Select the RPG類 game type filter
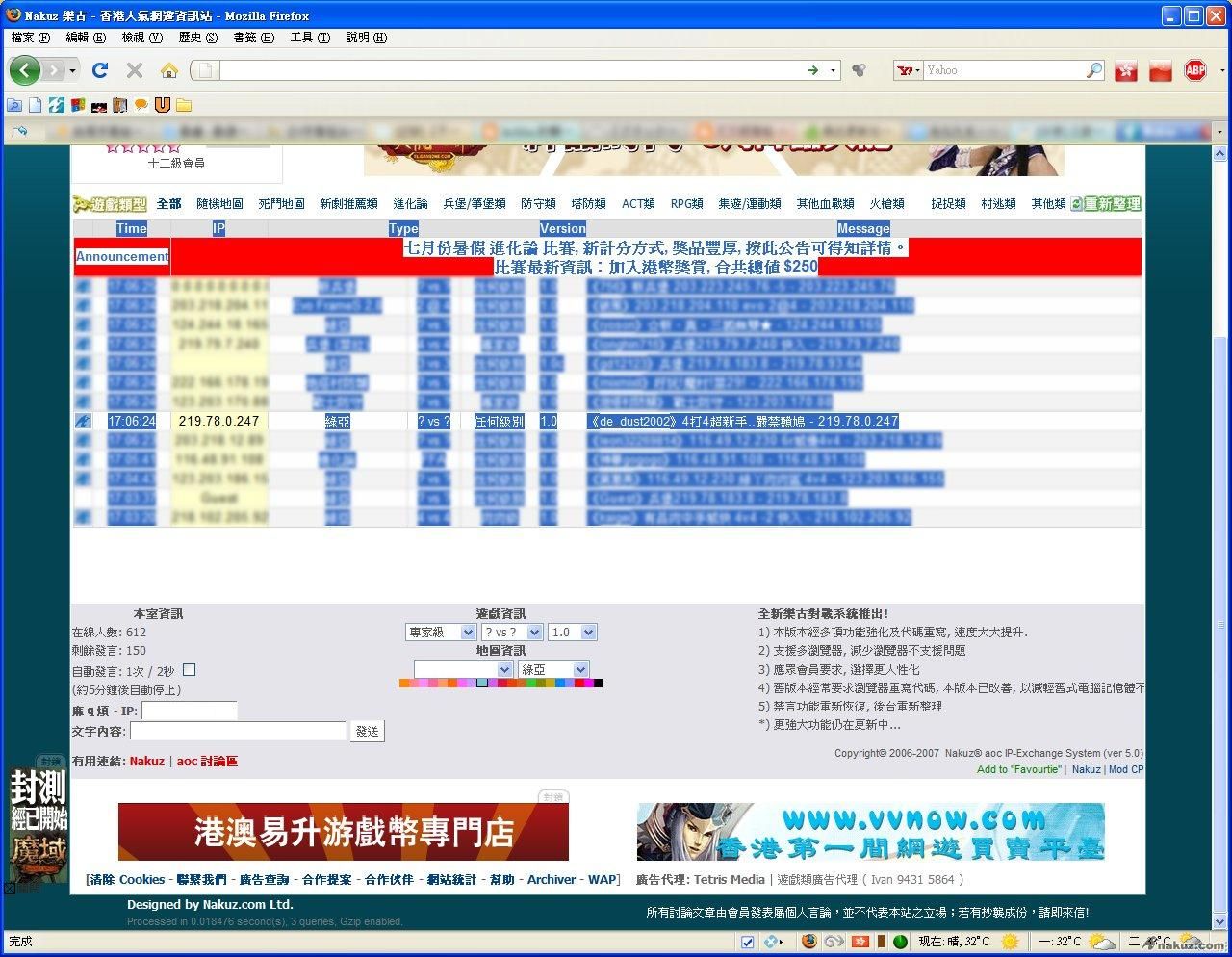 (687, 204)
